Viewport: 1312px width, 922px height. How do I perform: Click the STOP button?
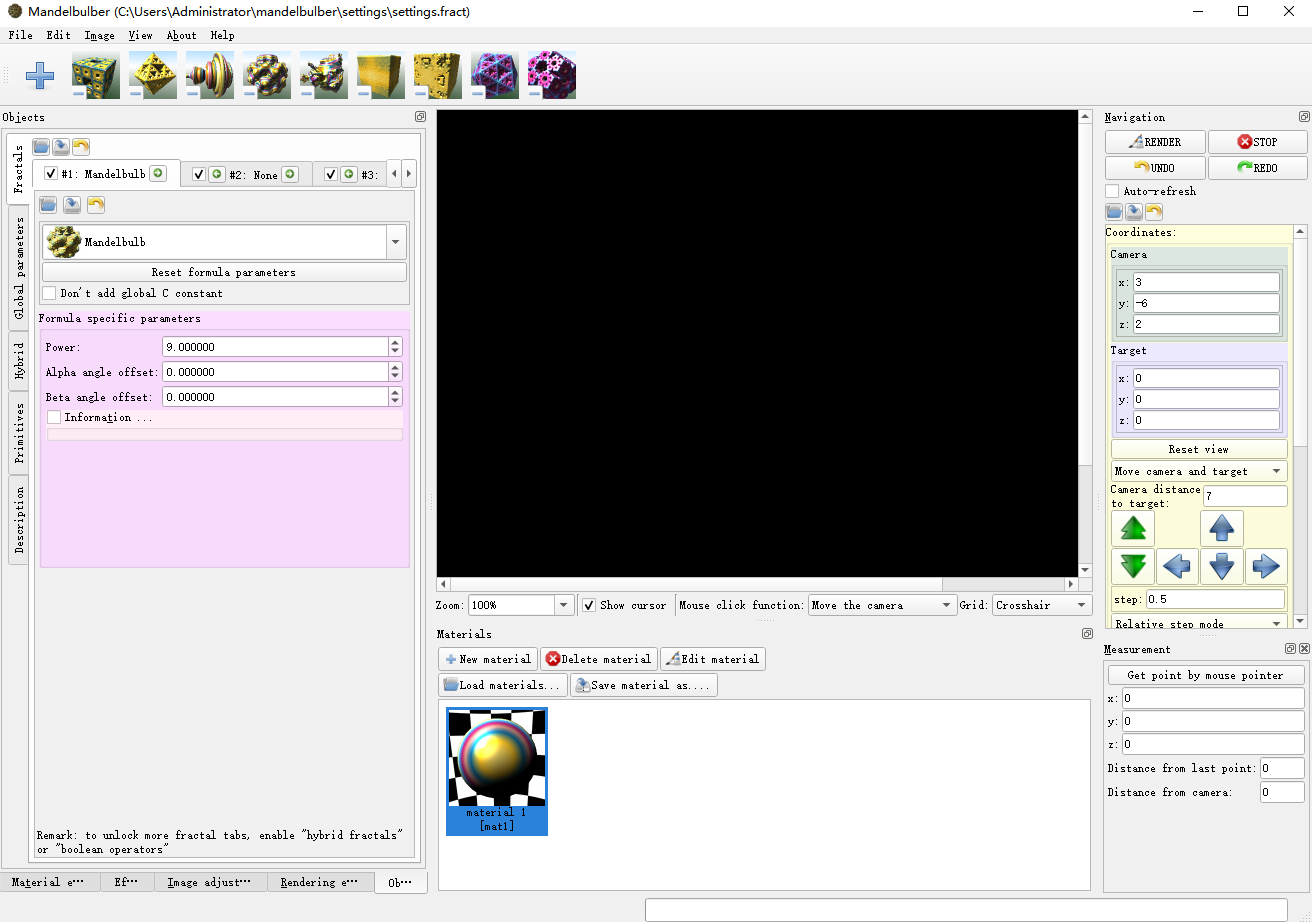point(1257,142)
